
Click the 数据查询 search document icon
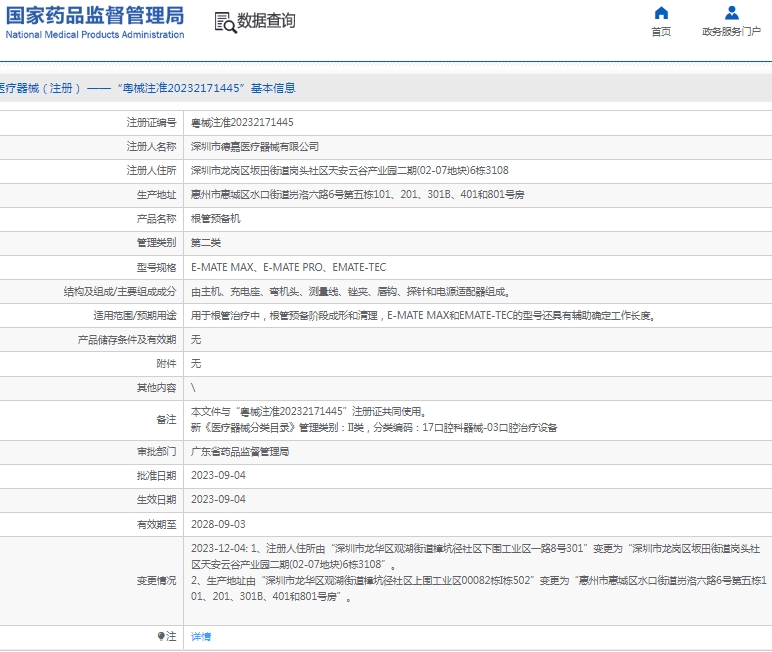[225, 22]
